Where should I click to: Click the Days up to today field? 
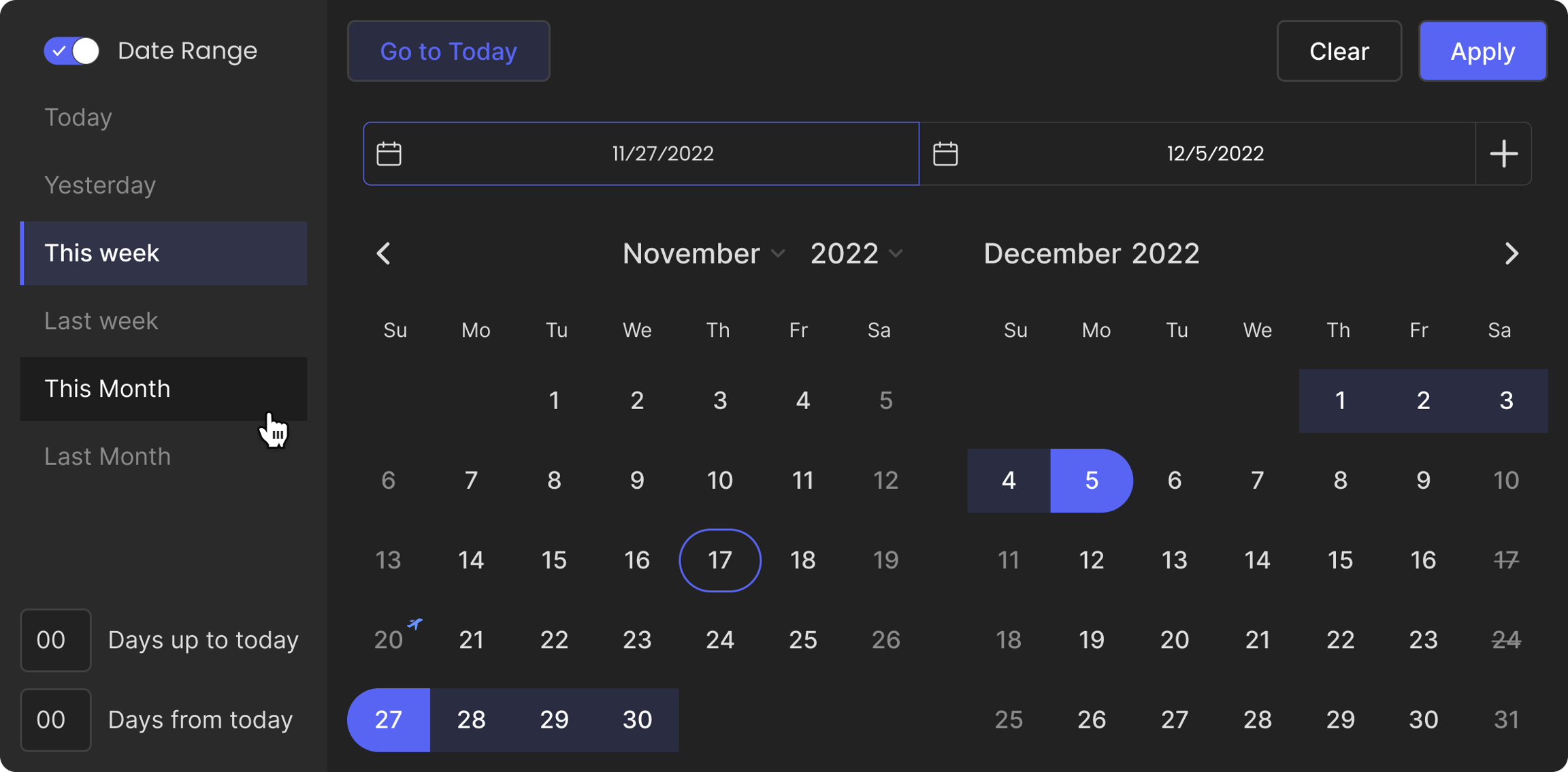point(55,640)
